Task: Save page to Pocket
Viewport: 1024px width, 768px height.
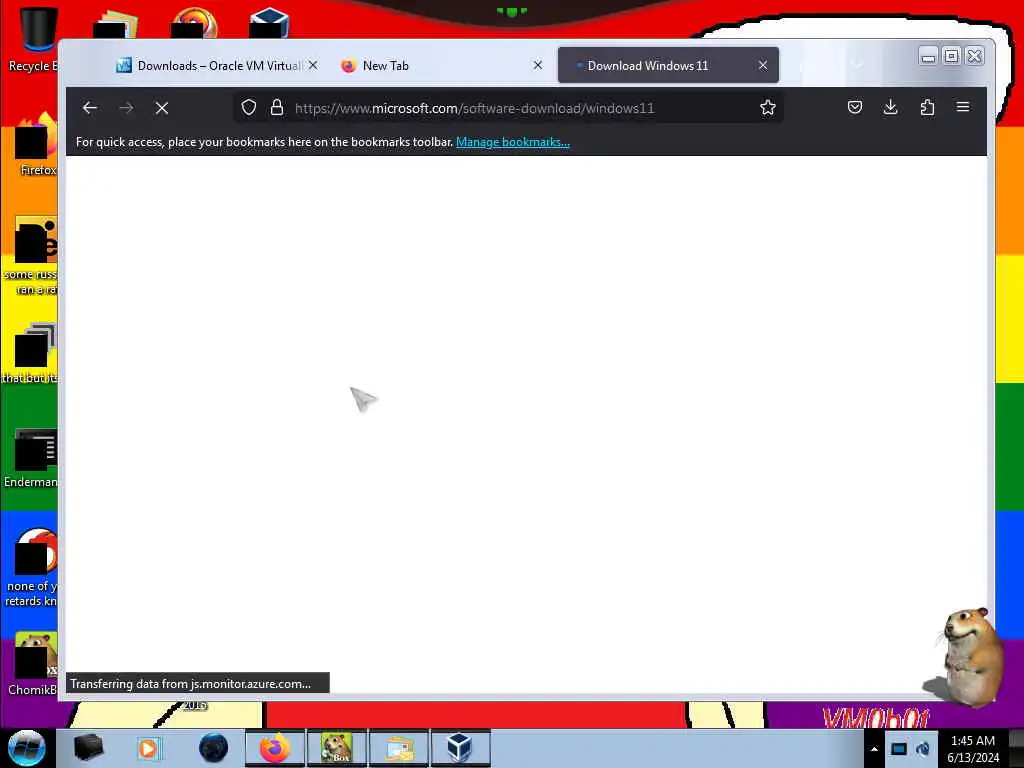Action: pyautogui.click(x=855, y=107)
